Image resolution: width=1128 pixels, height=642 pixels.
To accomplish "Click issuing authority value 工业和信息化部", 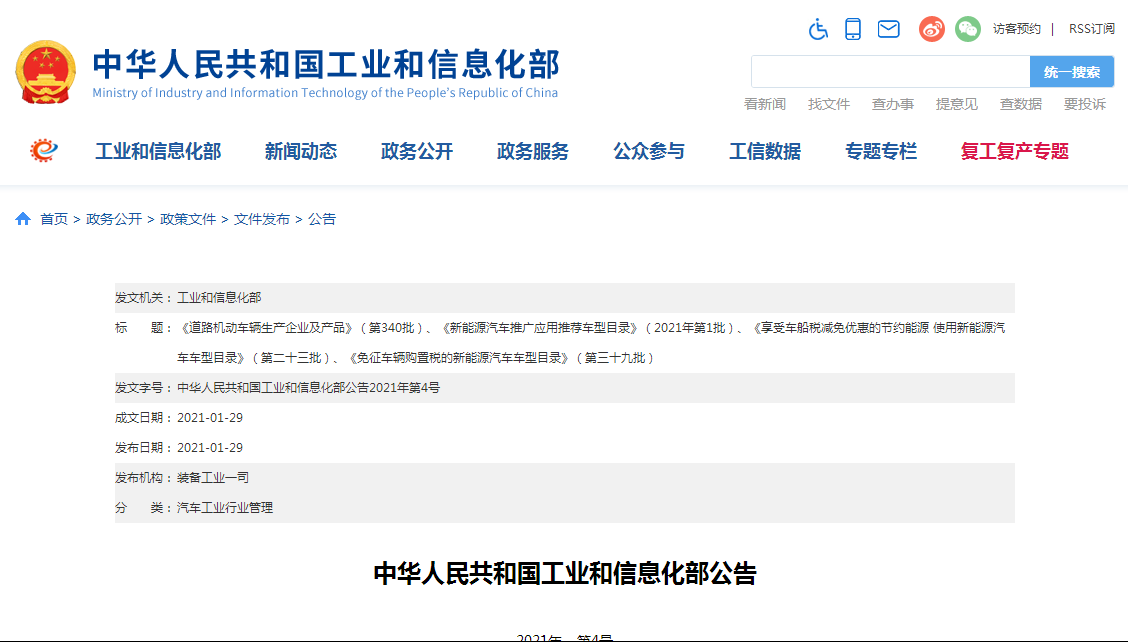I will pos(219,297).
